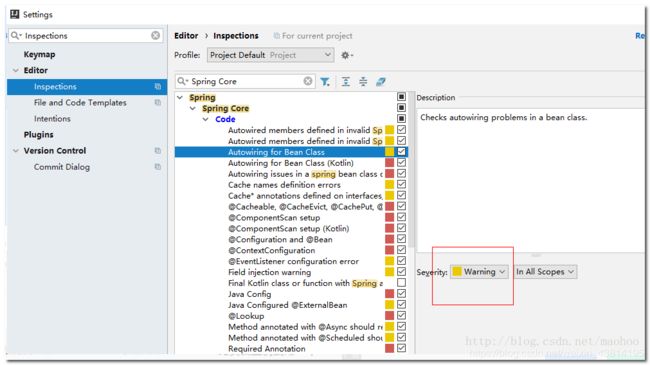Collapse the Spring tree node
650x365 pixels.
[x=180, y=97]
